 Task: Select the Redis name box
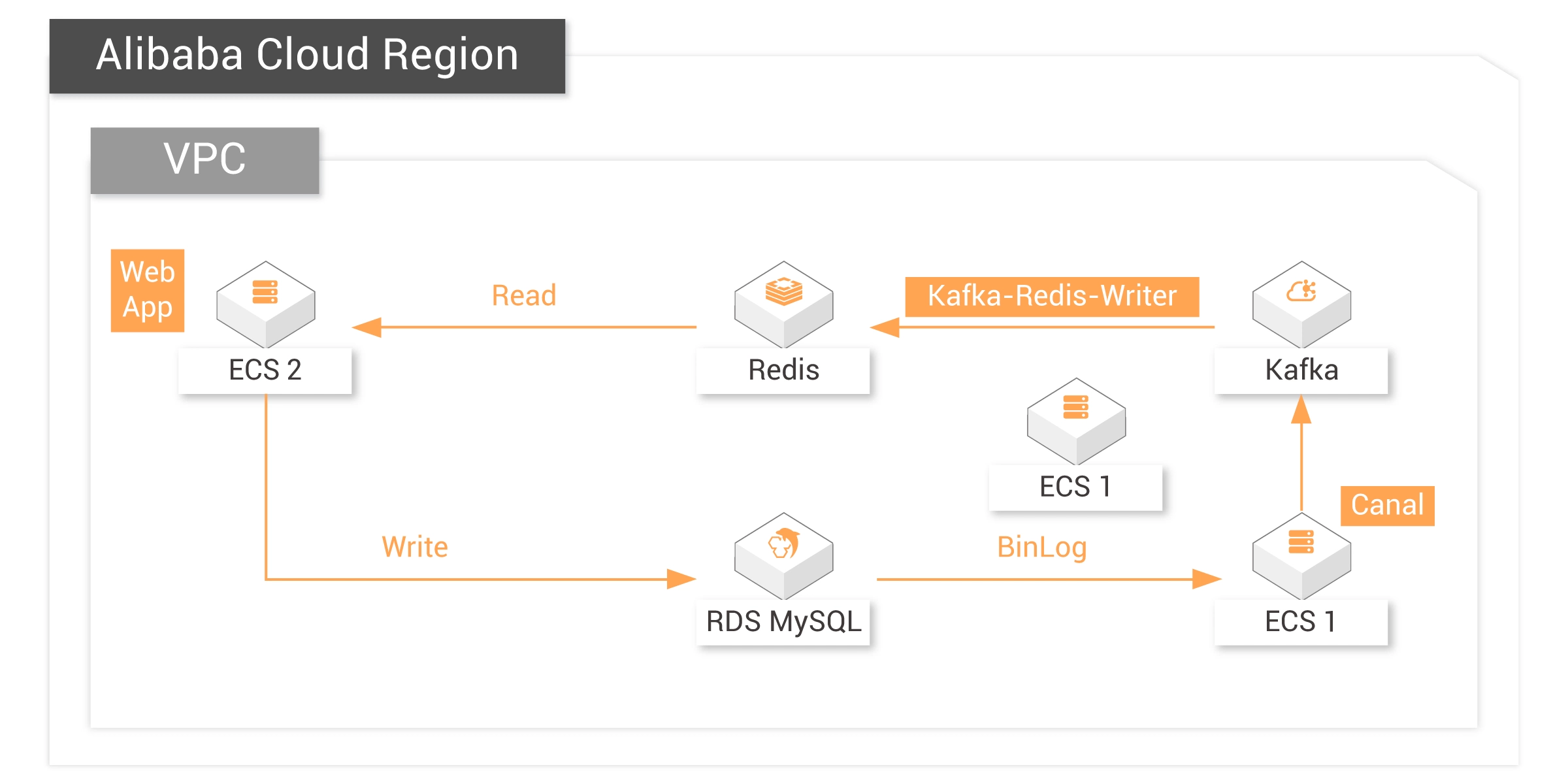[x=783, y=370]
